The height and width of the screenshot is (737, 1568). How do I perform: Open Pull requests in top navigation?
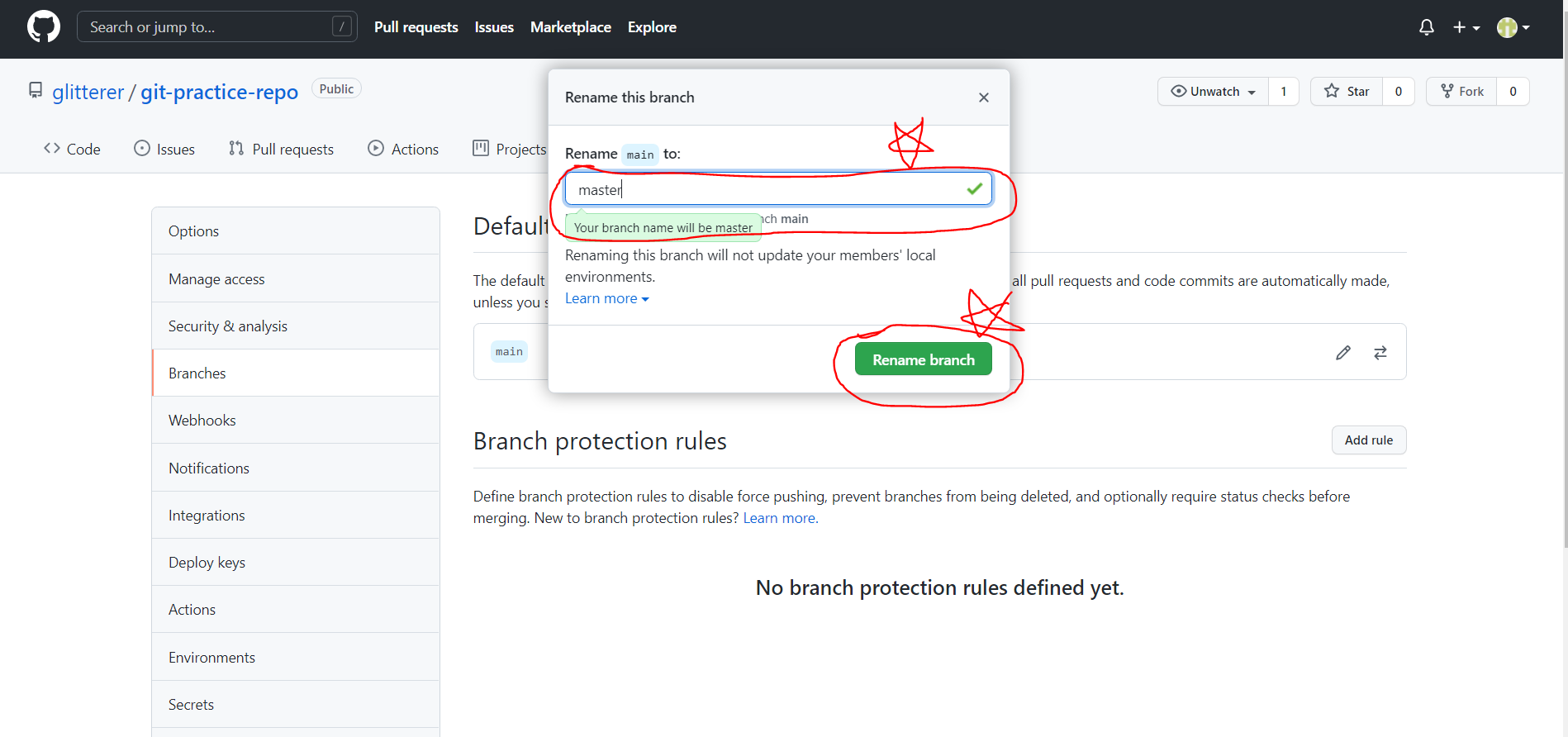point(416,27)
